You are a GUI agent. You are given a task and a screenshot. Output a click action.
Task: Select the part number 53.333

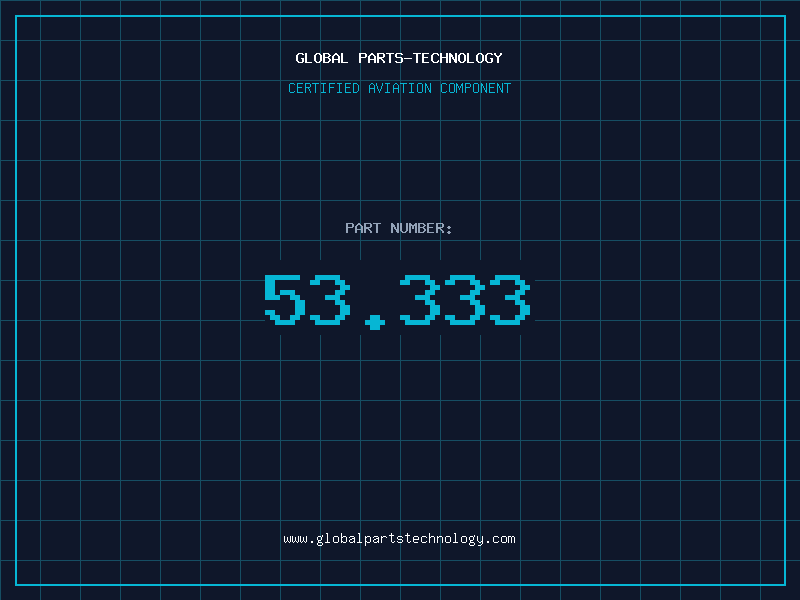[397, 302]
